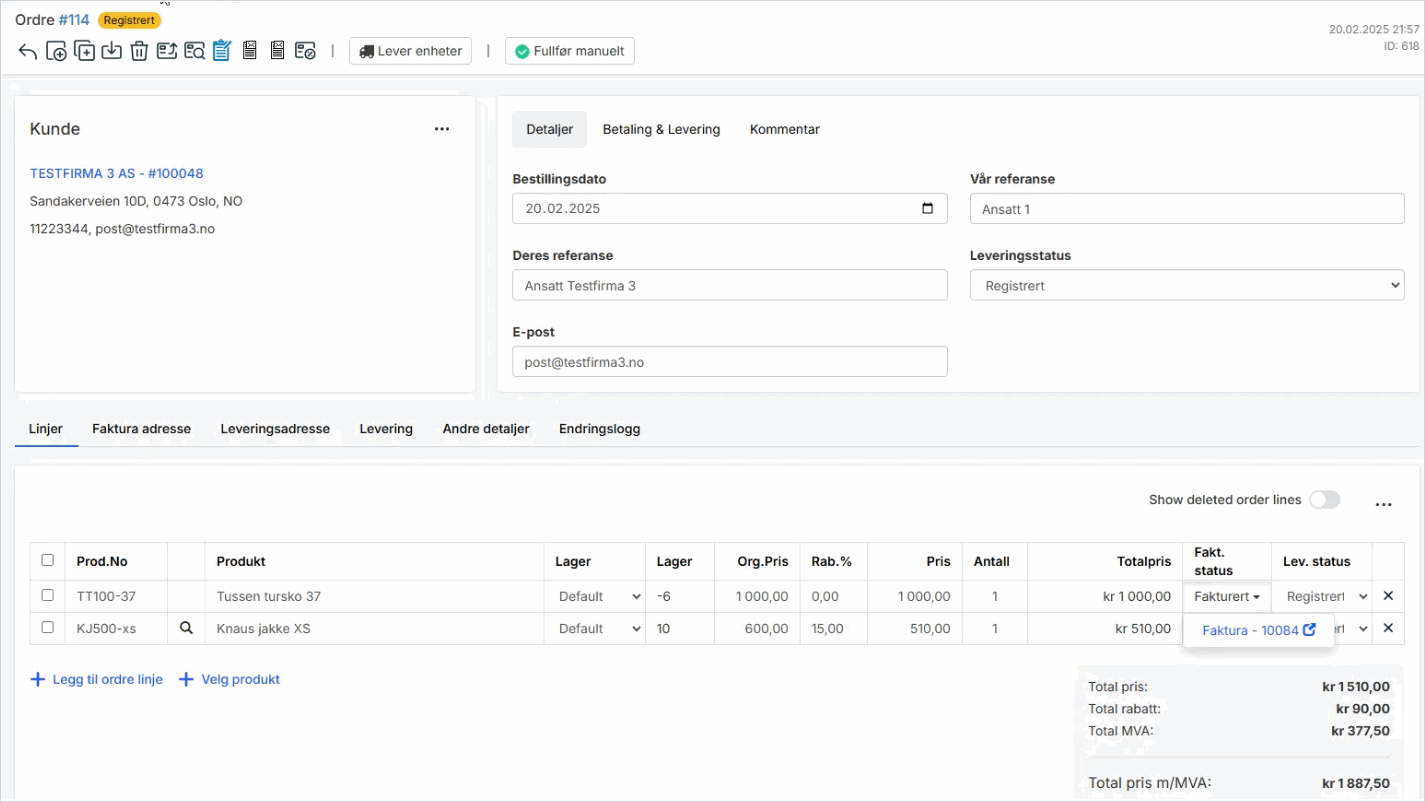Image resolution: width=1425 pixels, height=802 pixels.
Task: Tick the select-all checkbox in table header
Action: (47, 560)
